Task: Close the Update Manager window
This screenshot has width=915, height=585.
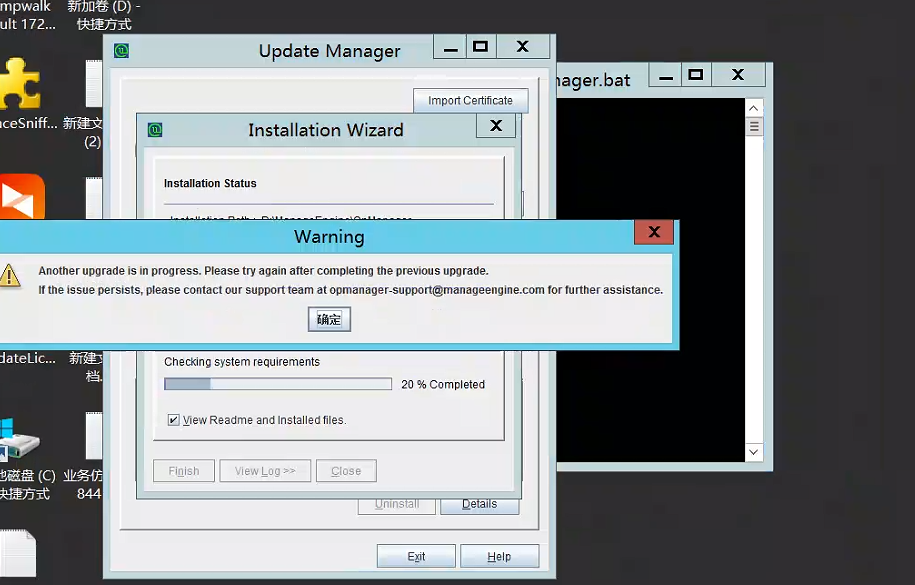Action: (523, 47)
